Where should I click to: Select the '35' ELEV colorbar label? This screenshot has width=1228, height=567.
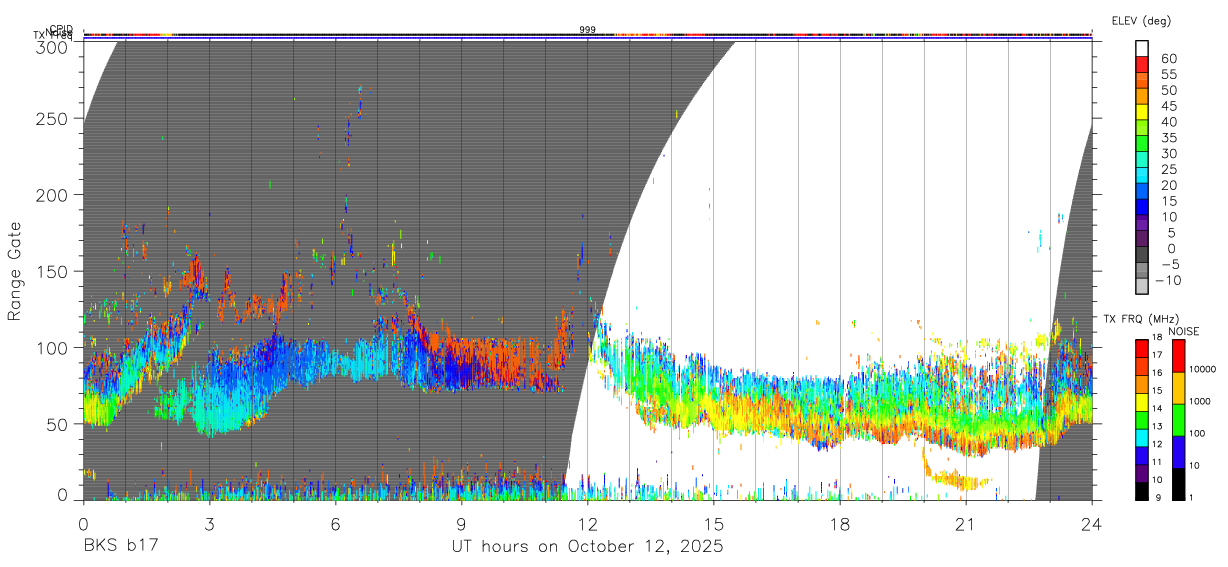click(1169, 137)
